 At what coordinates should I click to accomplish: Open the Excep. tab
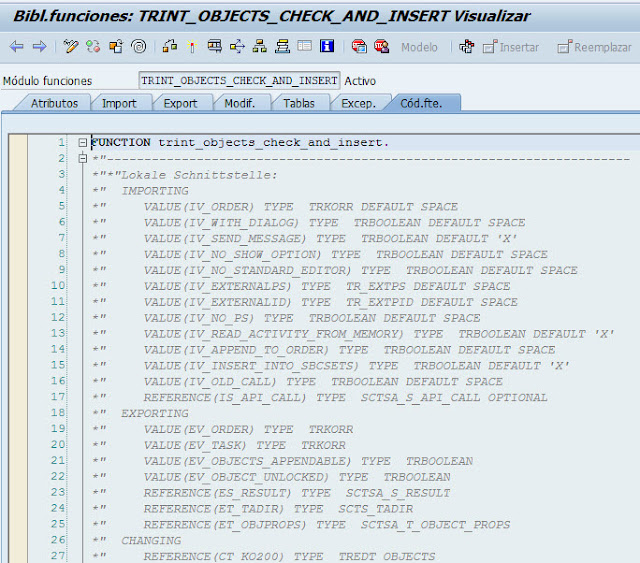click(358, 103)
